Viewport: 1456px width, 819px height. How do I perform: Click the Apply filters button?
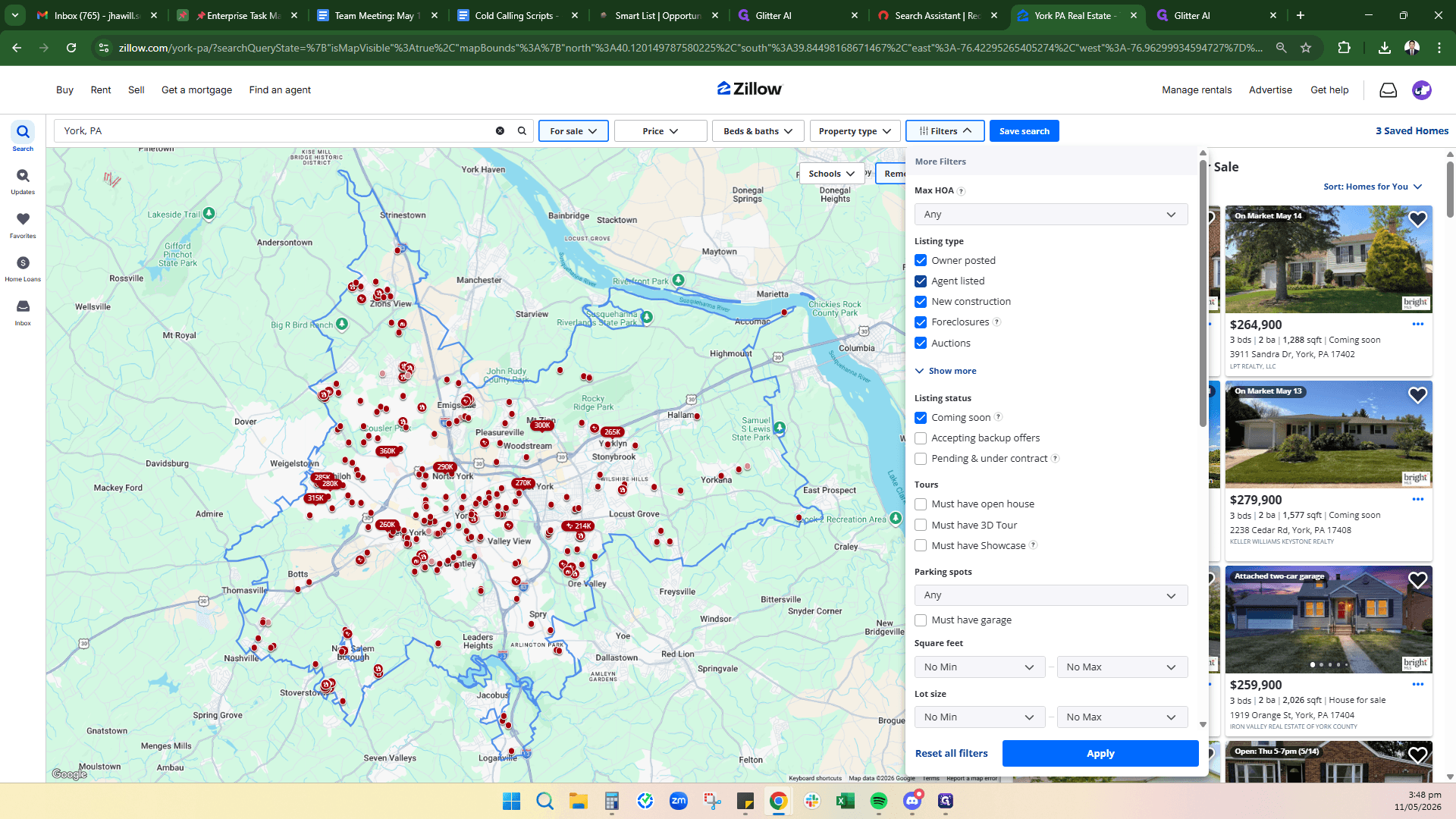click(x=1100, y=754)
